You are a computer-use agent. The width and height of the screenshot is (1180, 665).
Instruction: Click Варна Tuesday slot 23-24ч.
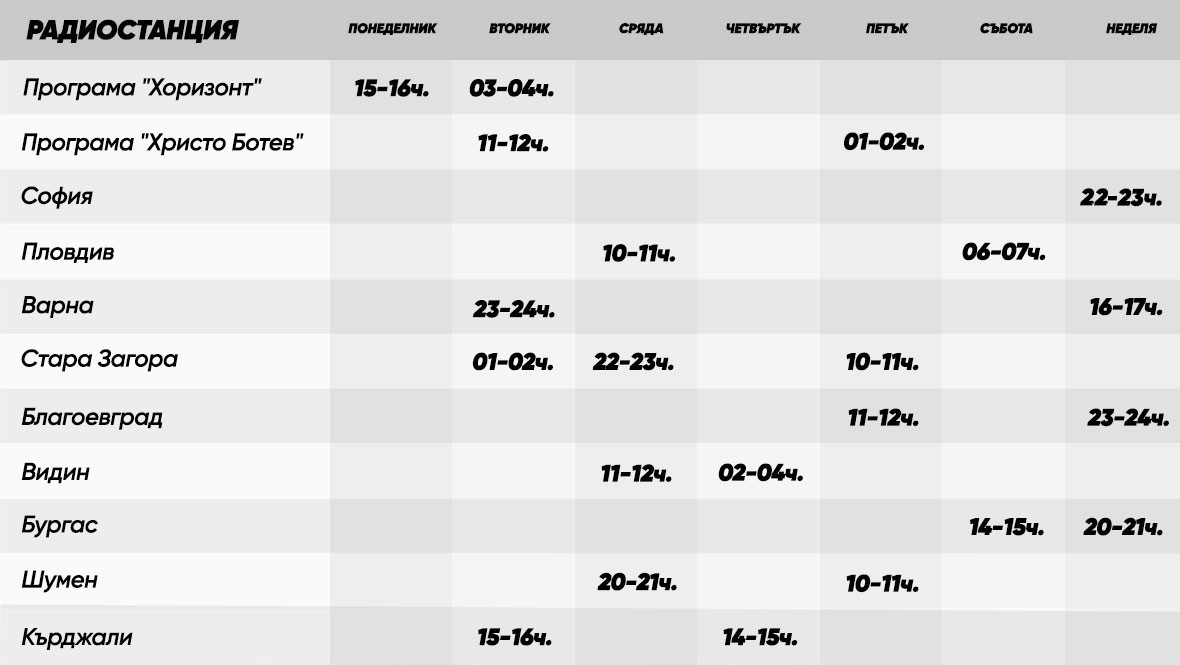(x=514, y=309)
